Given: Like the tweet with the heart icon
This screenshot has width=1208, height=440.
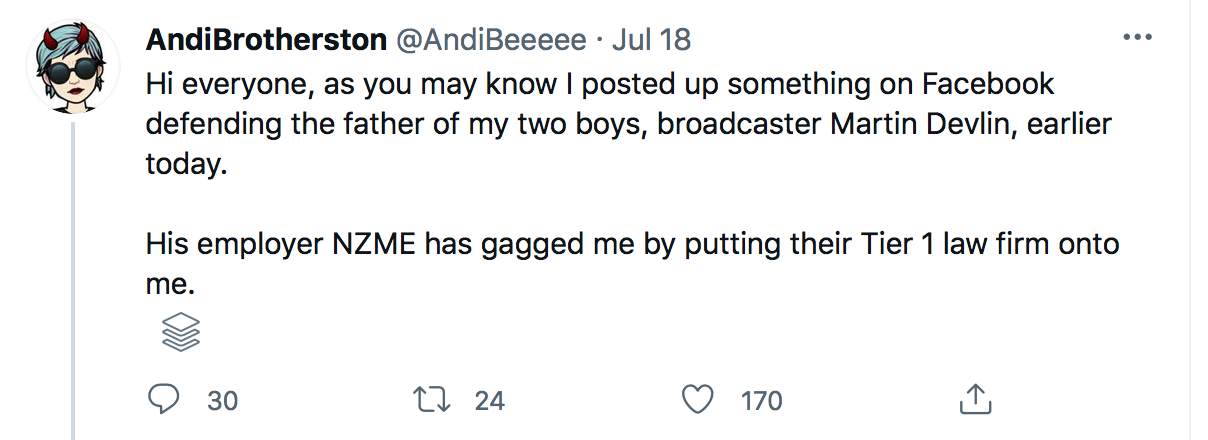Looking at the screenshot, I should click(x=697, y=400).
